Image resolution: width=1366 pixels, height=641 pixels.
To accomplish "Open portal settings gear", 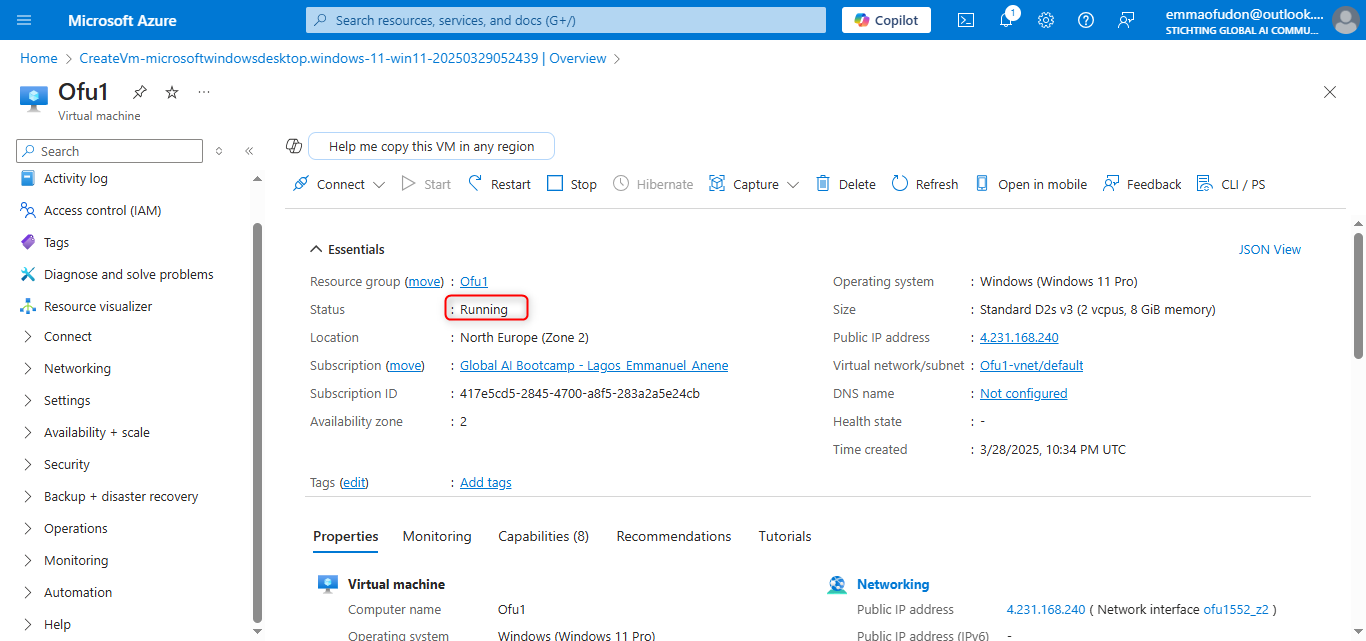I will coord(1046,20).
